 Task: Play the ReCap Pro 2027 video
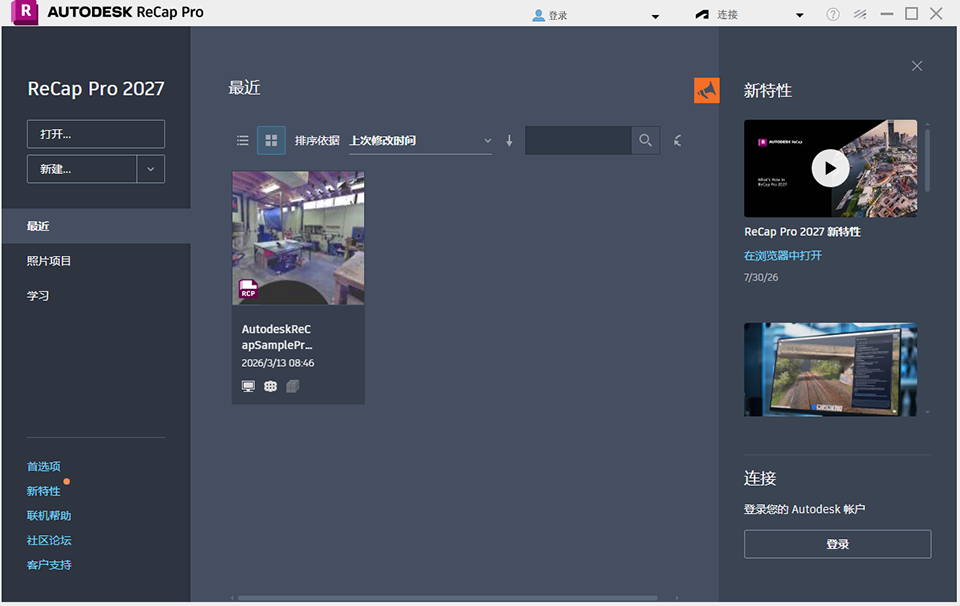(830, 168)
